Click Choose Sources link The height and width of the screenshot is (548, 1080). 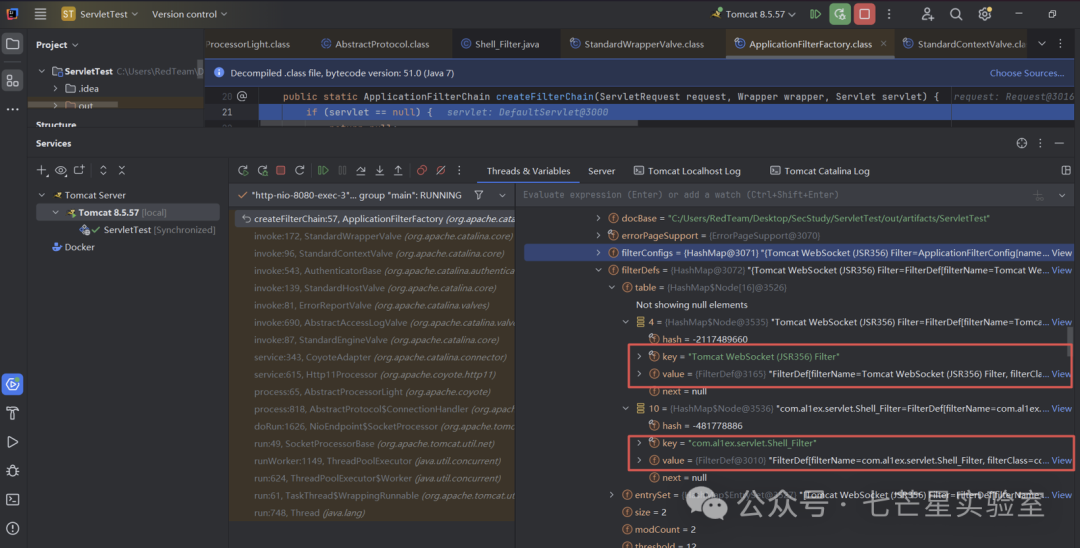click(x=1026, y=73)
